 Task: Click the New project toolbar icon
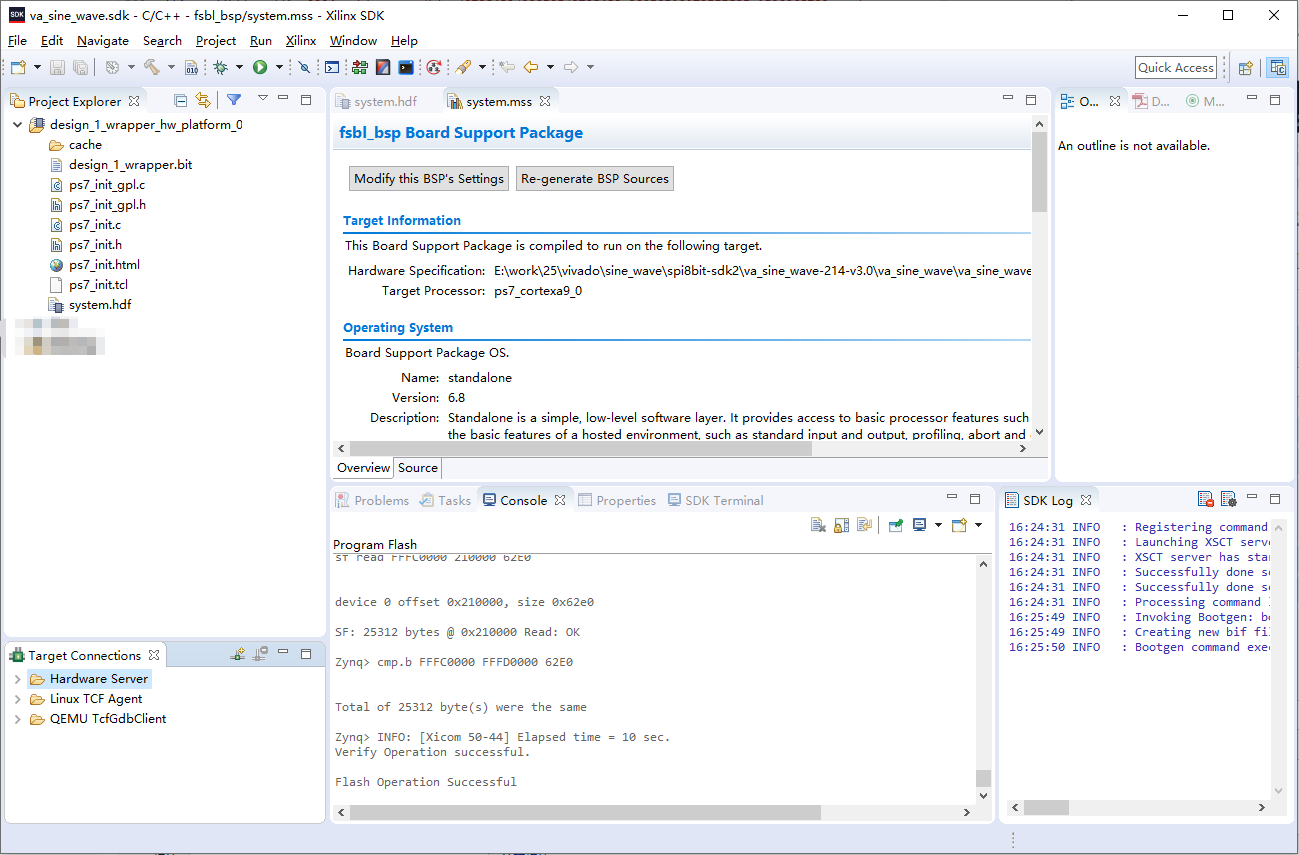[18, 67]
